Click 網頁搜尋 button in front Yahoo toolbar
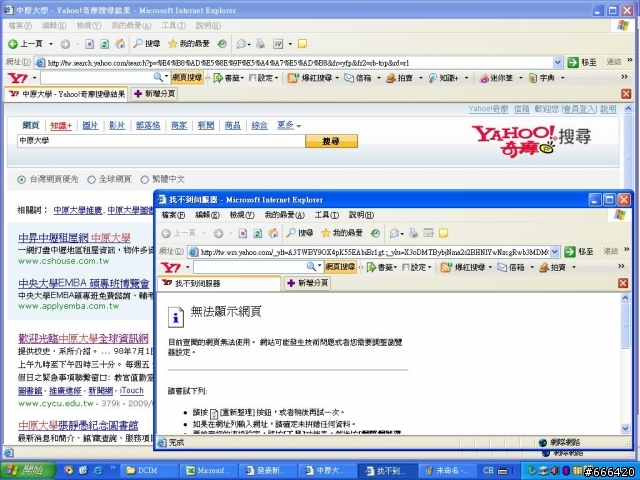The height and width of the screenshot is (480, 640). click(x=340, y=267)
